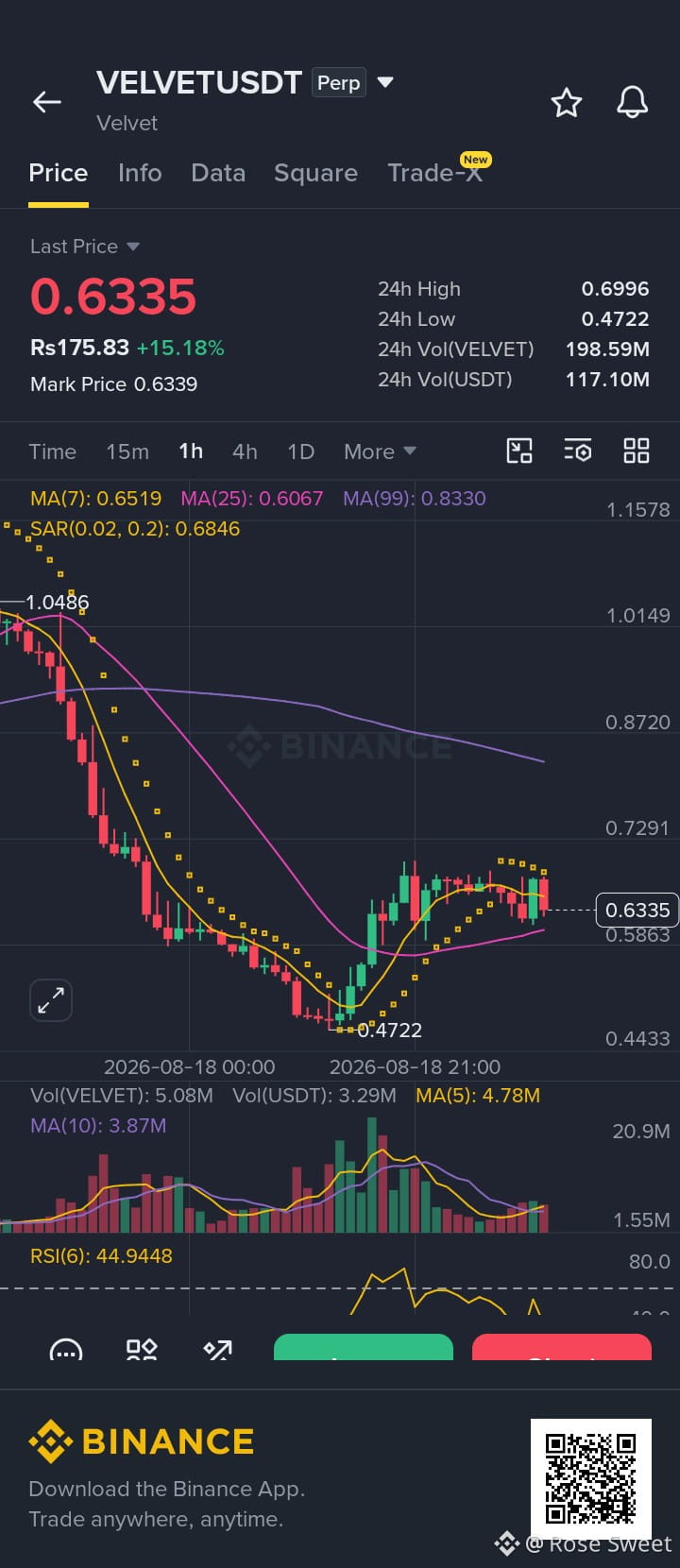This screenshot has width=680, height=1568.
Task: Switch to the Square tab
Action: pyautogui.click(x=315, y=173)
